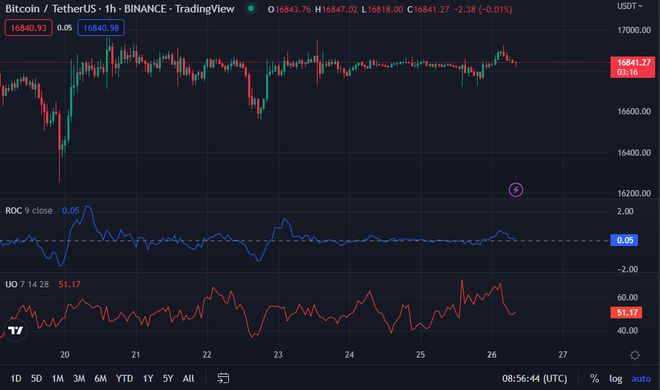Click date label 23 on time axis

tap(278, 355)
